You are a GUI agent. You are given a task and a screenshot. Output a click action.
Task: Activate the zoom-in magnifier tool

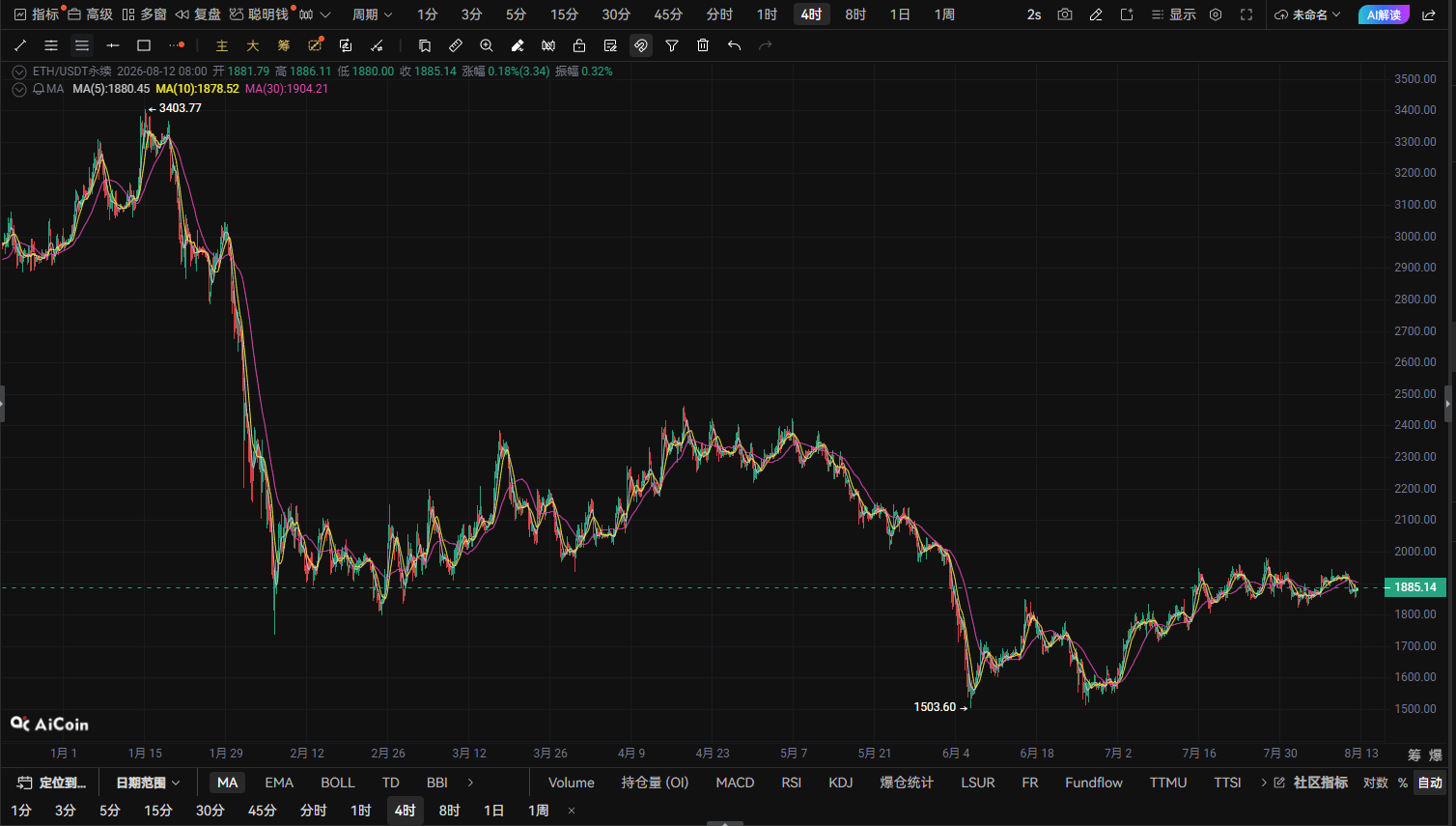(x=487, y=45)
